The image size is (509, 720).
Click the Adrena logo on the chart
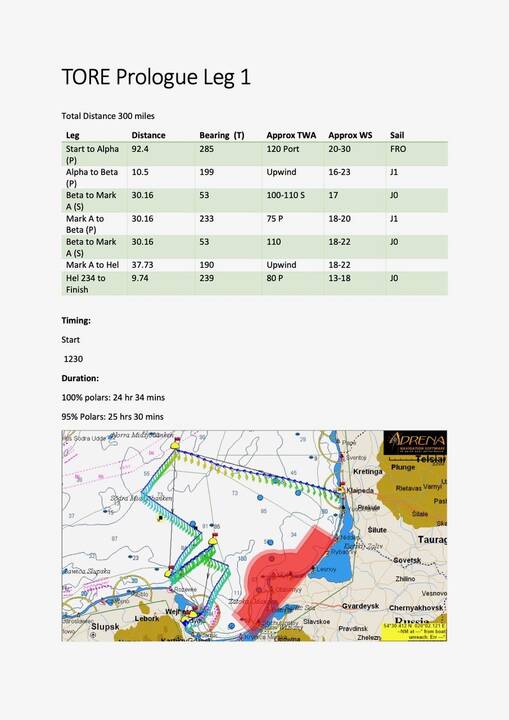click(x=415, y=443)
